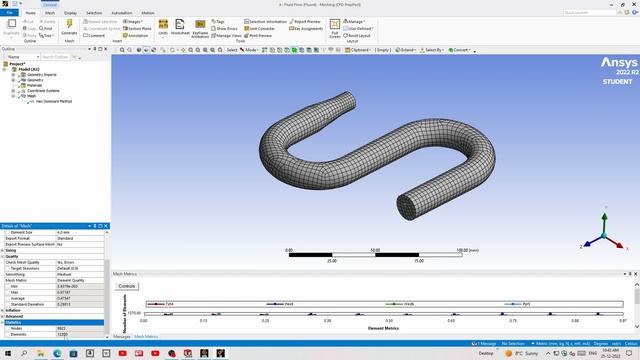Toggle the checkbox beside Nodes statistic
640x360 pixels.
click(x=7, y=329)
